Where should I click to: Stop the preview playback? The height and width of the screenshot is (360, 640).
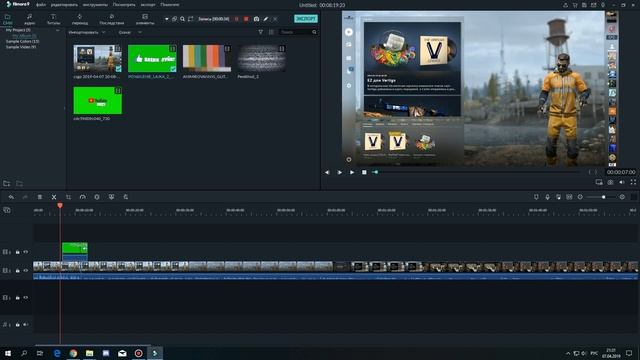pyautogui.click(x=364, y=172)
